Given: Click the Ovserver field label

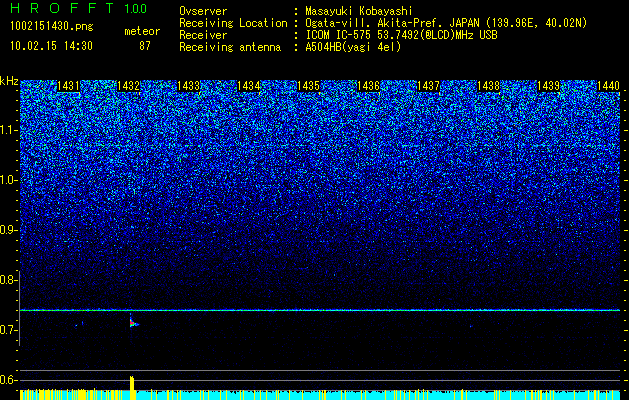Looking at the screenshot, I should tap(203, 11).
